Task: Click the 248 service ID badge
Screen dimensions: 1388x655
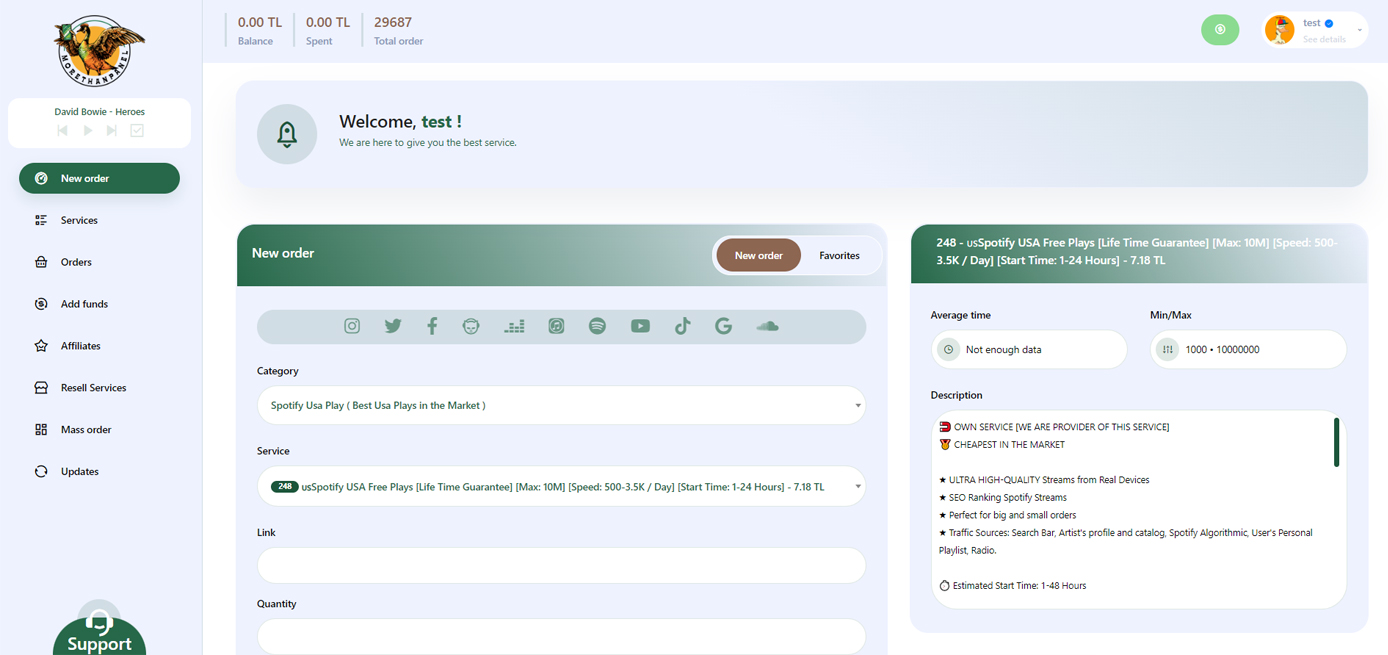Action: 284,487
